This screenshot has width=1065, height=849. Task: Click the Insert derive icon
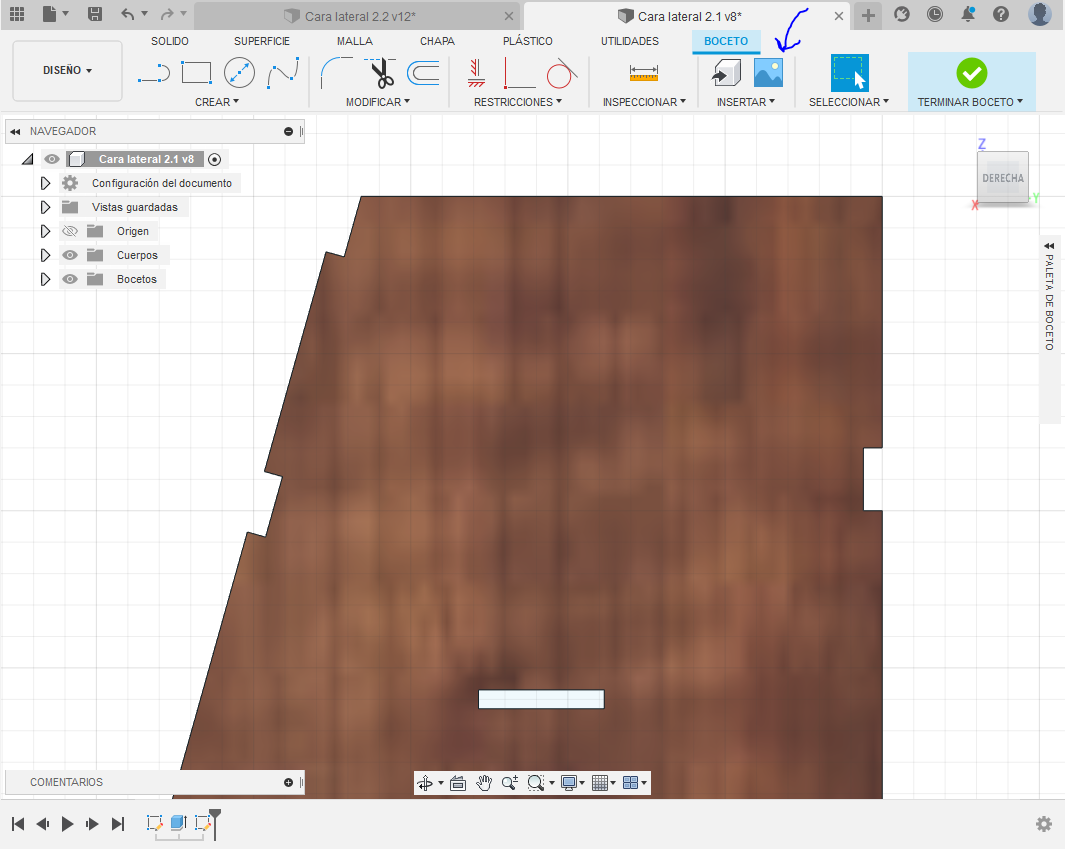coord(726,73)
